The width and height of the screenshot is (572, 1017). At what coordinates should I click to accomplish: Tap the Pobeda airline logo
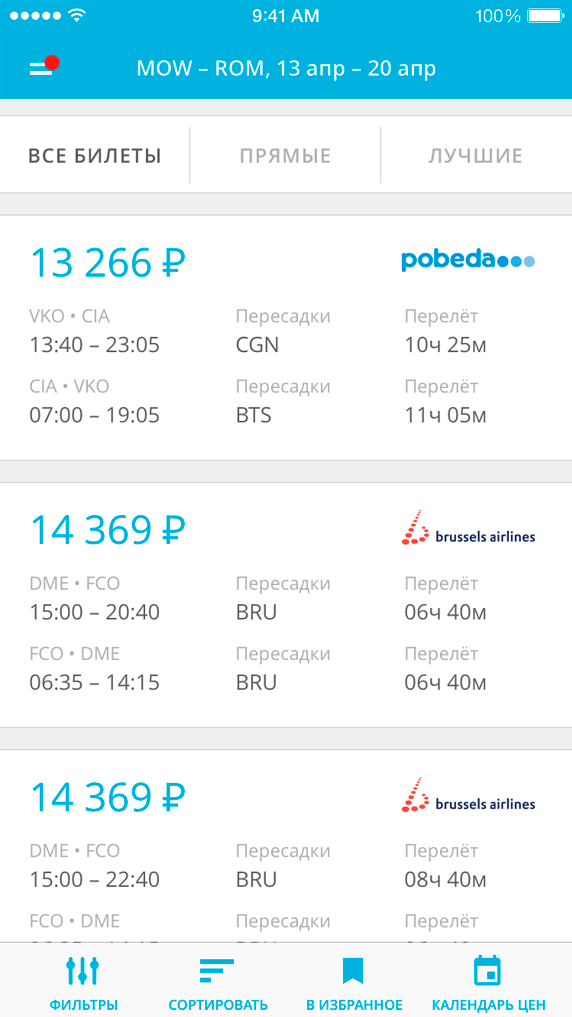click(468, 260)
